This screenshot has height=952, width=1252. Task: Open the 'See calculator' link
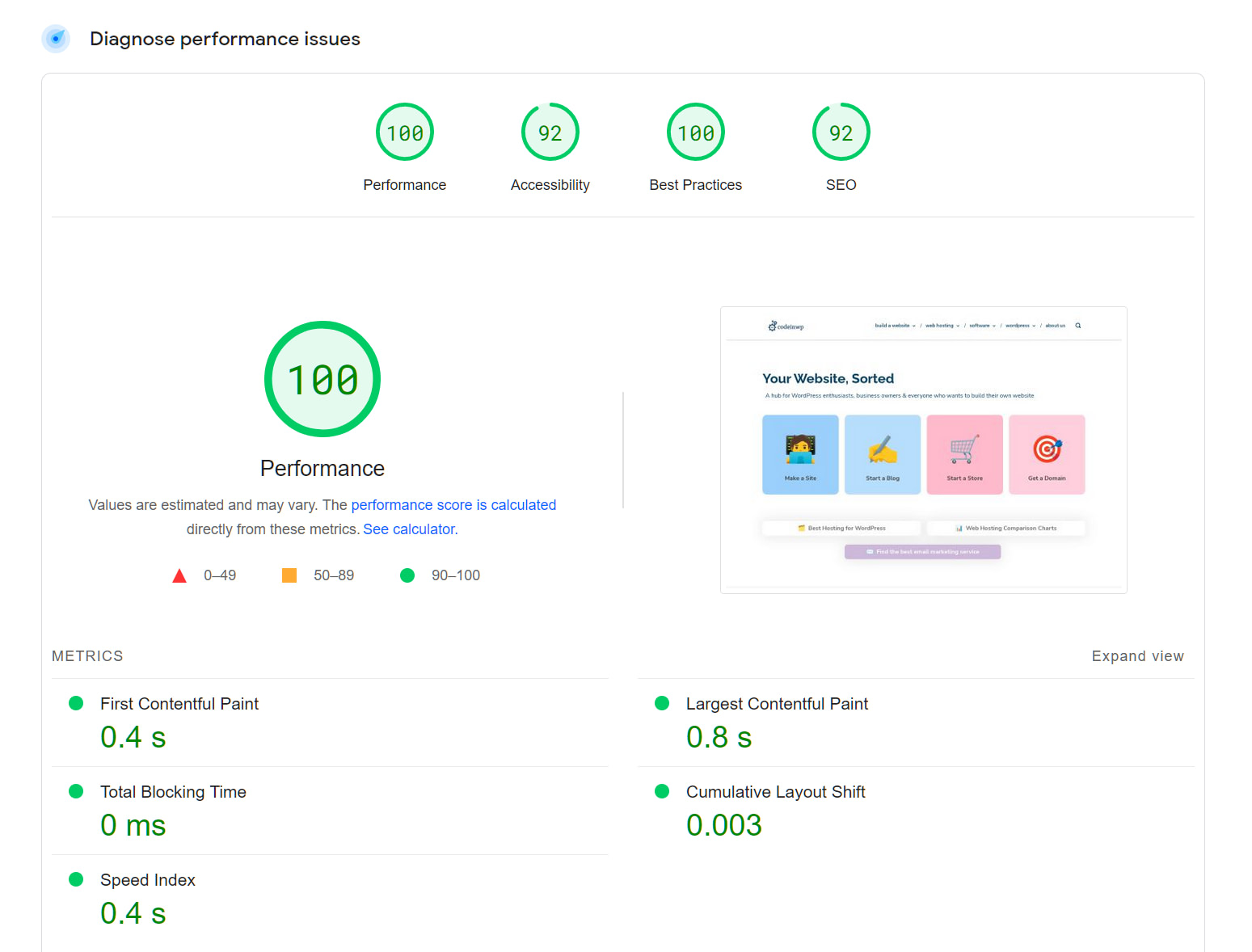[x=409, y=529]
